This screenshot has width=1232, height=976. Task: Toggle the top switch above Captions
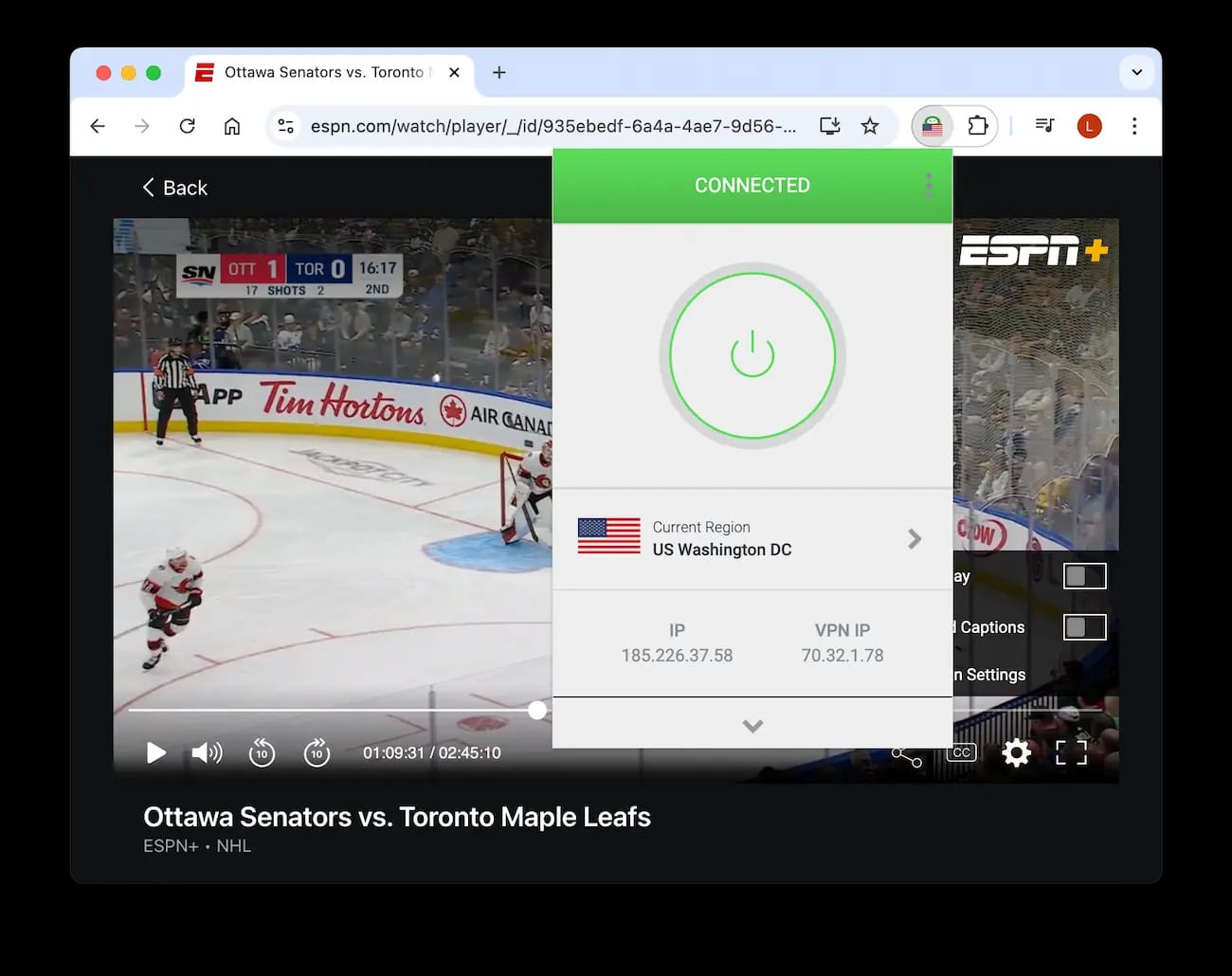[x=1085, y=575]
